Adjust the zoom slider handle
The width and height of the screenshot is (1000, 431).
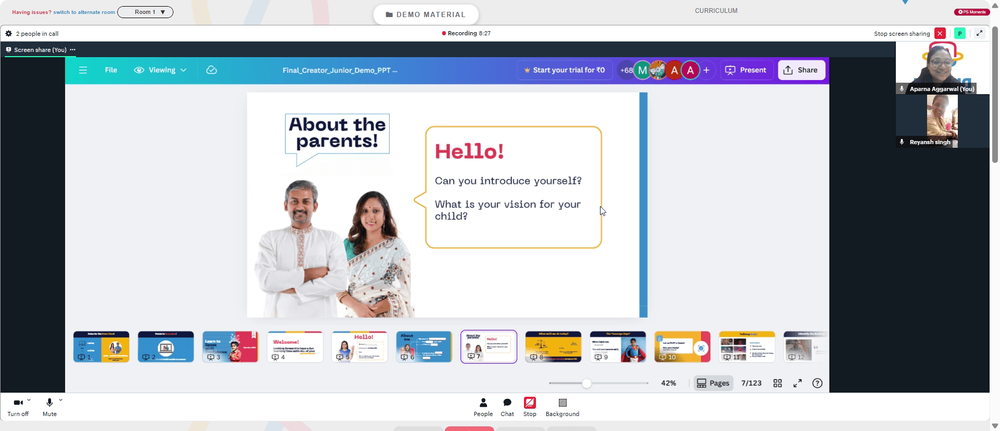click(586, 383)
